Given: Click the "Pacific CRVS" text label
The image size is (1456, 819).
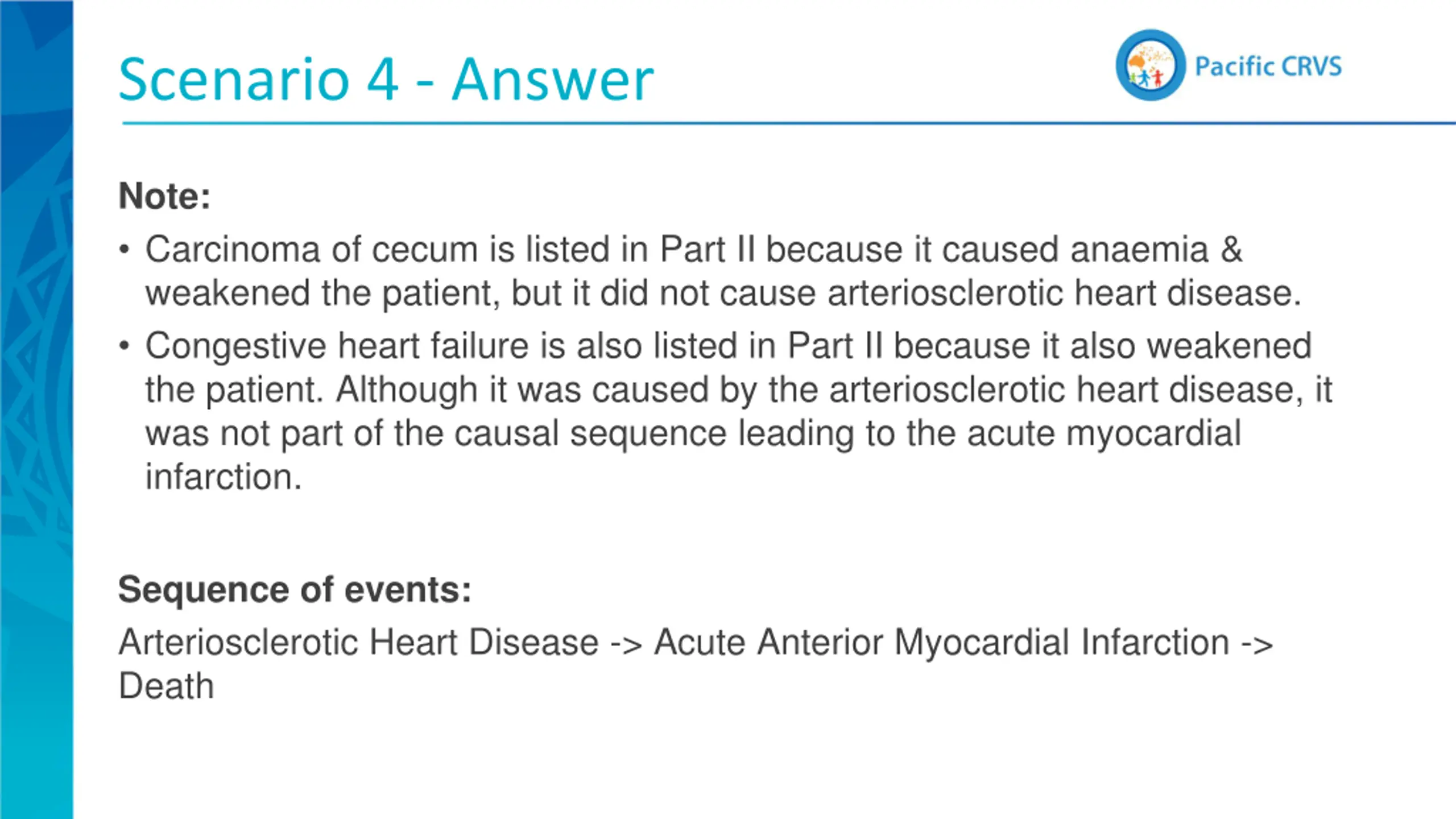Looking at the screenshot, I should point(1268,67).
